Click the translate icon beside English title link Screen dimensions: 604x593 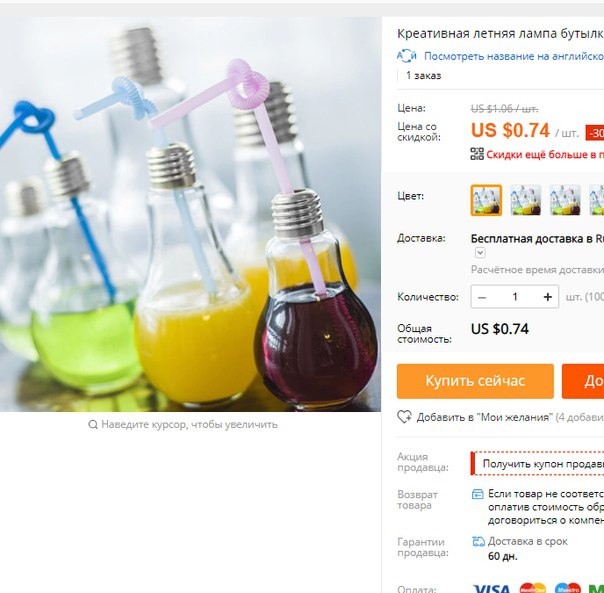click(x=407, y=56)
